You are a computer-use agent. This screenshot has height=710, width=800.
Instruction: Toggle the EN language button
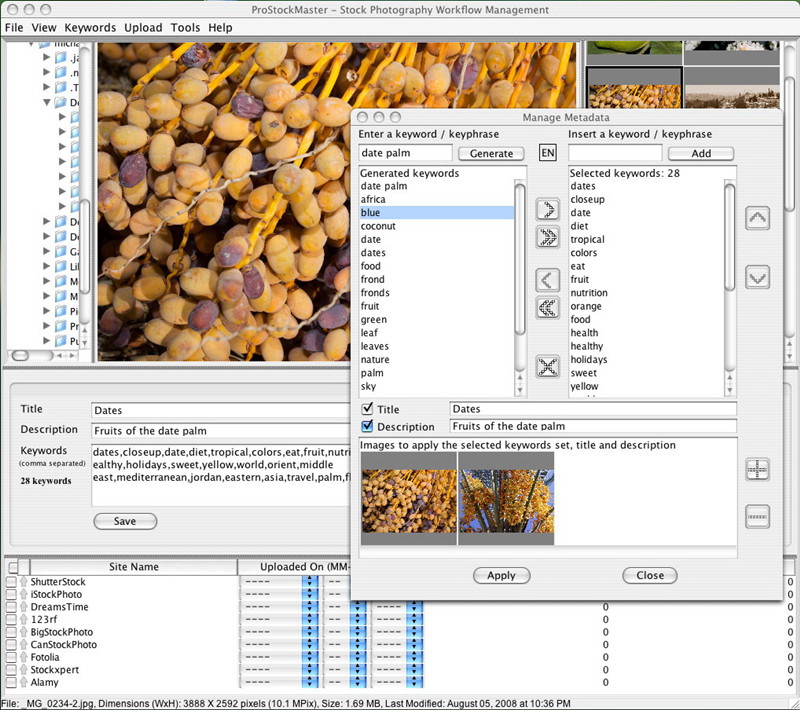[547, 153]
